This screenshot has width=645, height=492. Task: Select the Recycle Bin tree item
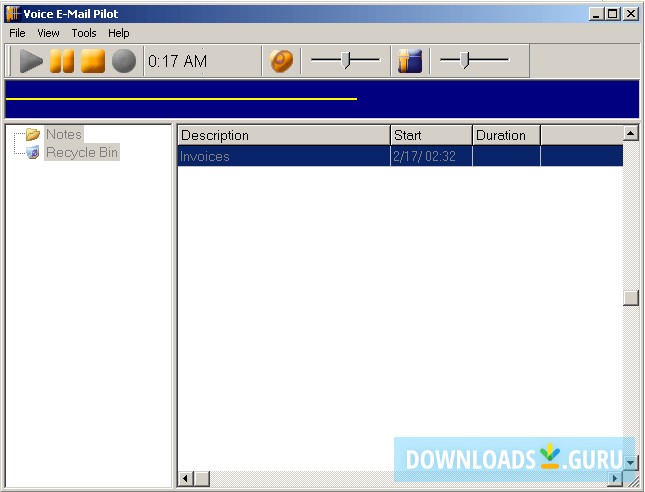click(x=82, y=152)
